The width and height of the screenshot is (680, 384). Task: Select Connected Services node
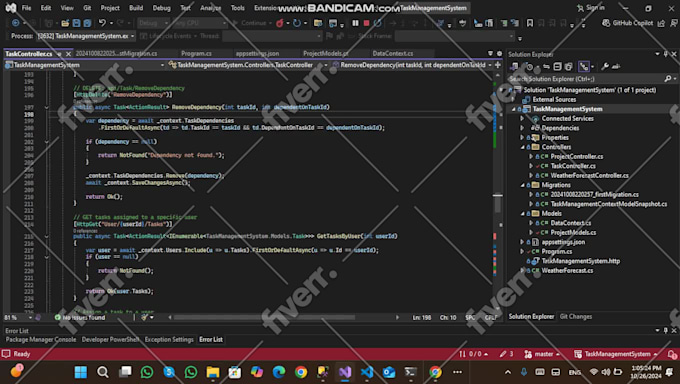click(x=568, y=118)
